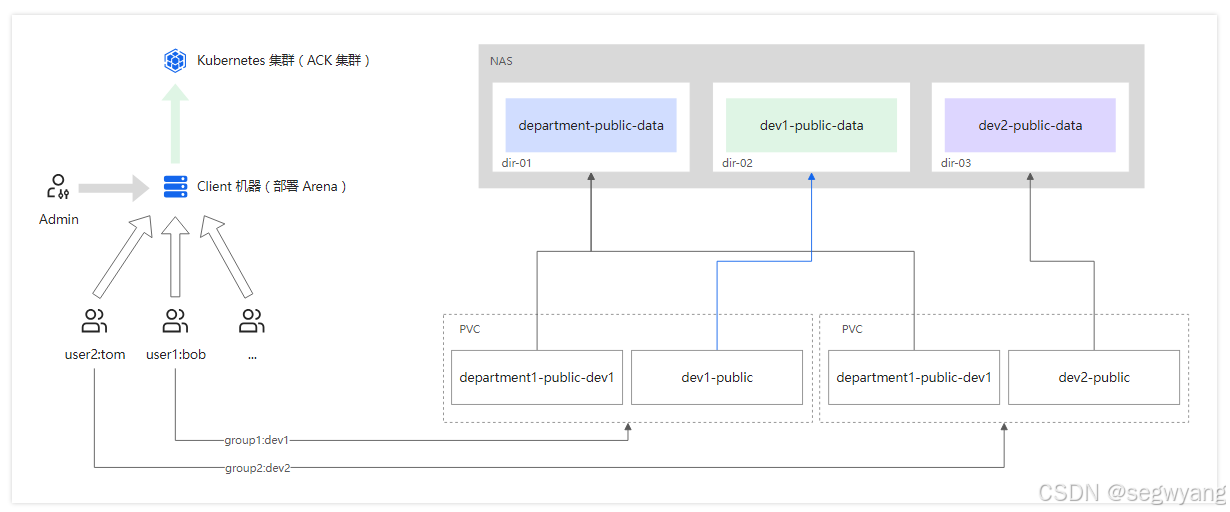
Task: Click the group2:dev2 line label
Action: point(257,467)
